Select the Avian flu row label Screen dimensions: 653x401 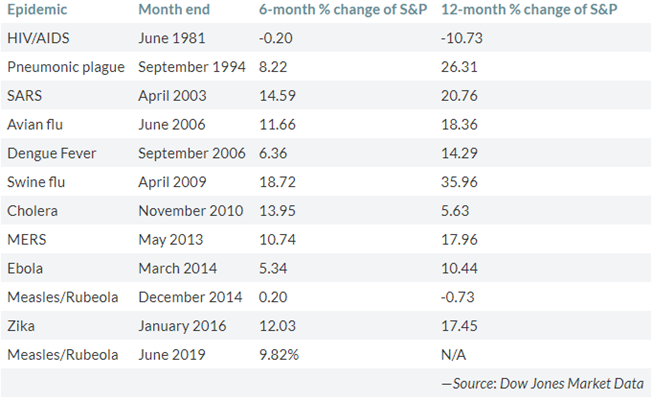click(35, 125)
